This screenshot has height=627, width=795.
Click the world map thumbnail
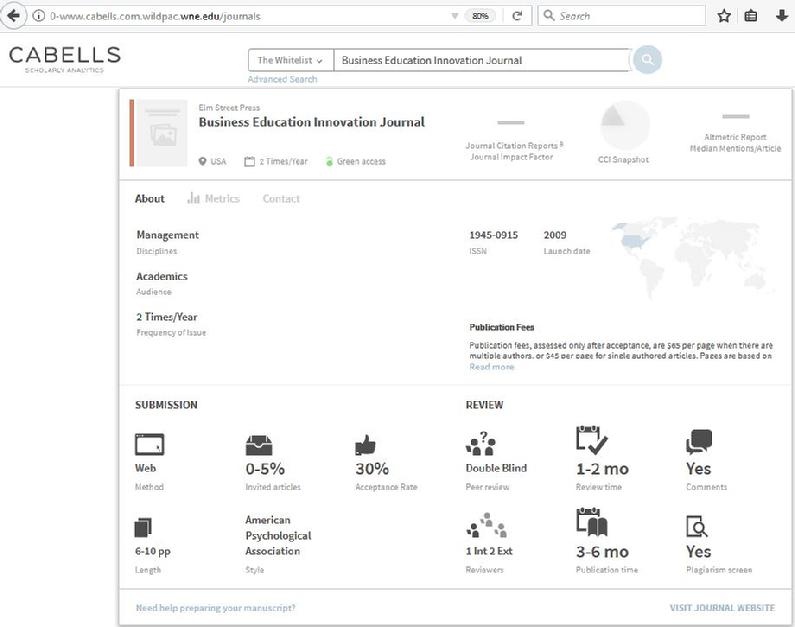[694, 257]
